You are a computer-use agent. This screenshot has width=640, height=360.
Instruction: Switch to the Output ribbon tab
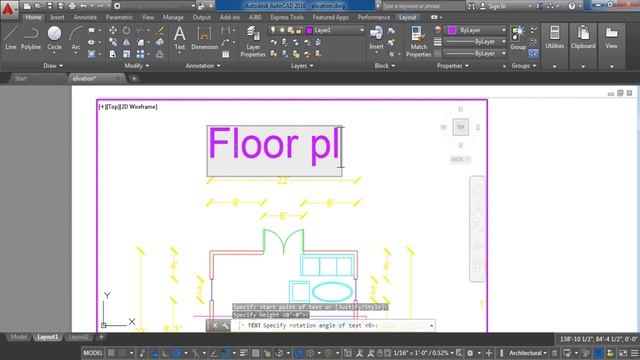coord(202,17)
